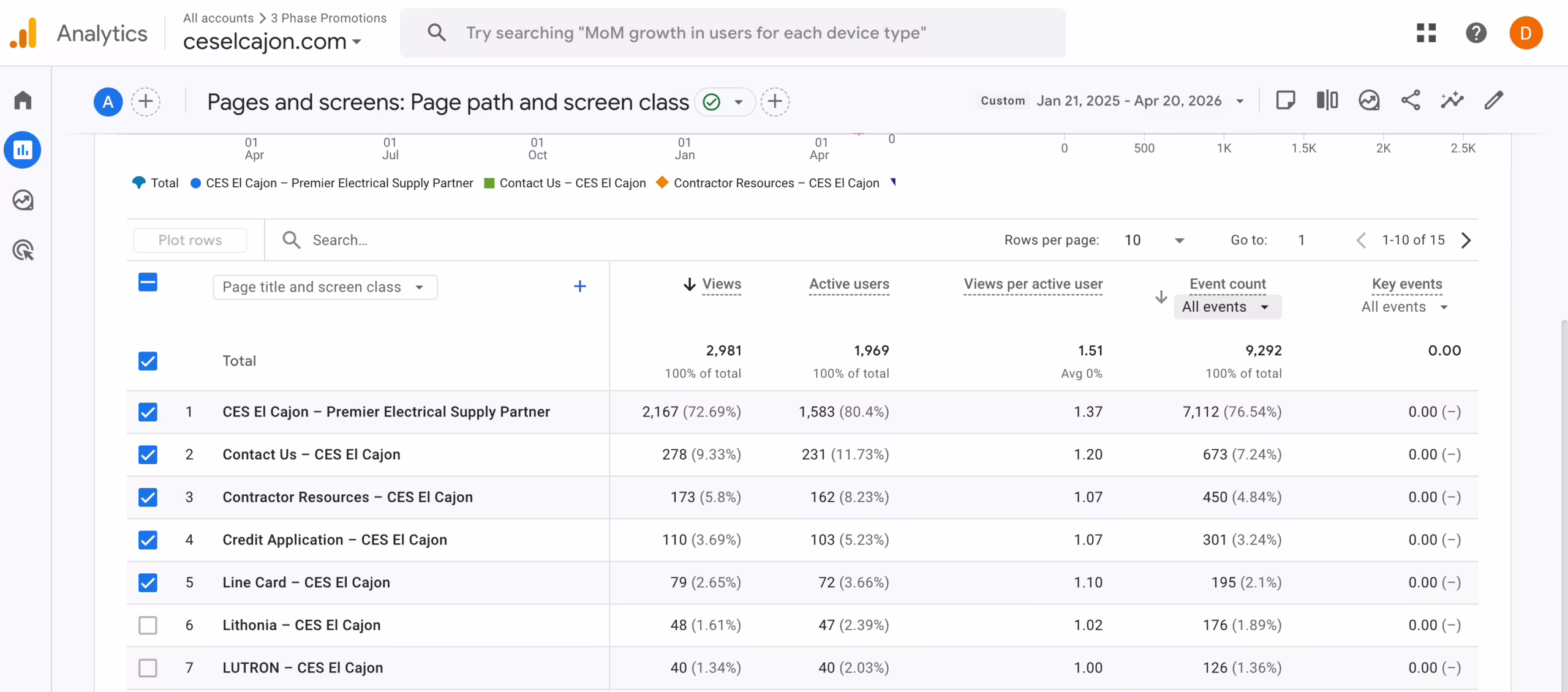The width and height of the screenshot is (1568, 692).
Task: Open the Explore icon in the sidebar
Action: tap(23, 200)
